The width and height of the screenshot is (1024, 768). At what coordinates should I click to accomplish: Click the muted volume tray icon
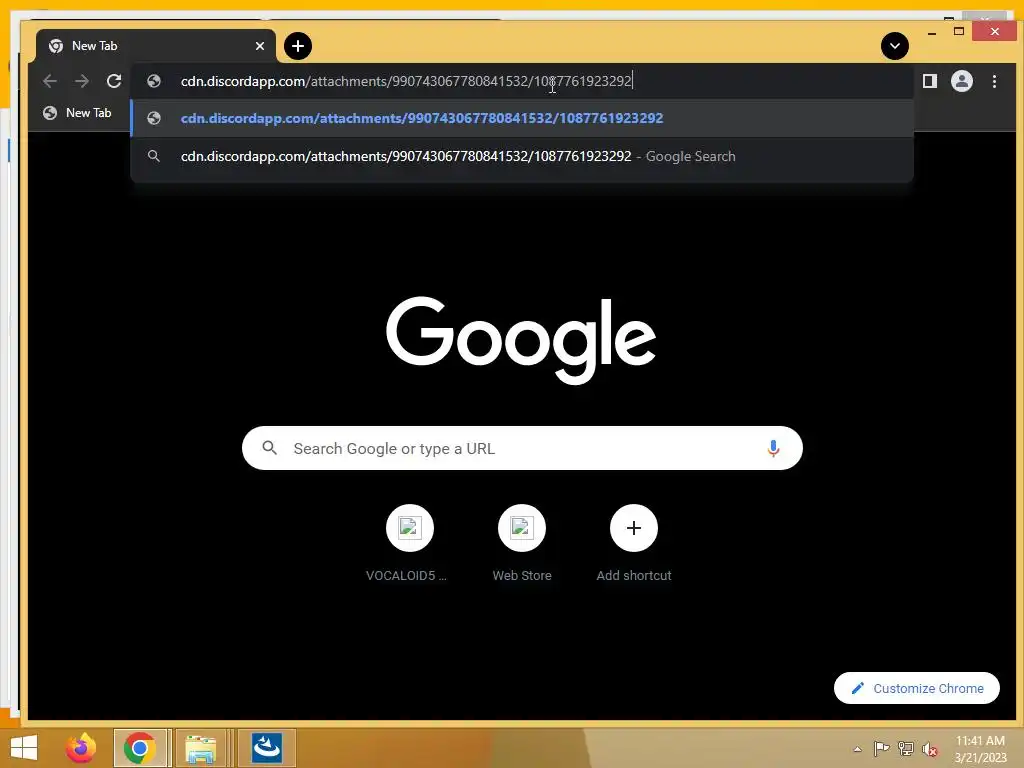point(930,749)
